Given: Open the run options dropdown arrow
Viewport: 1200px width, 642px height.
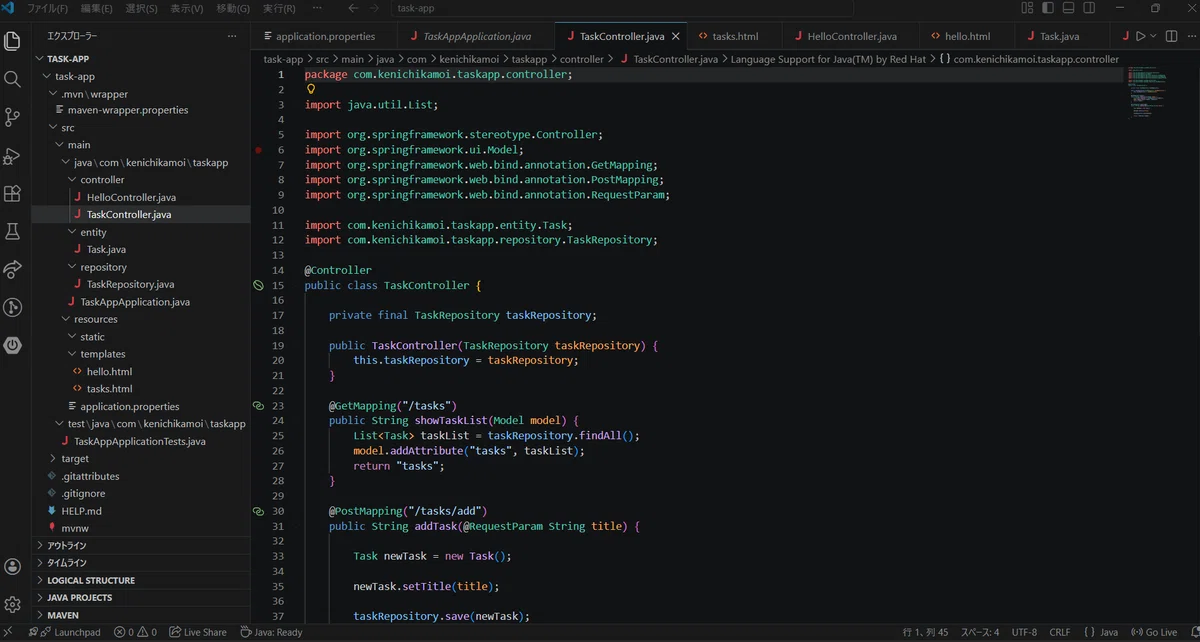Looking at the screenshot, I should point(1153,36).
